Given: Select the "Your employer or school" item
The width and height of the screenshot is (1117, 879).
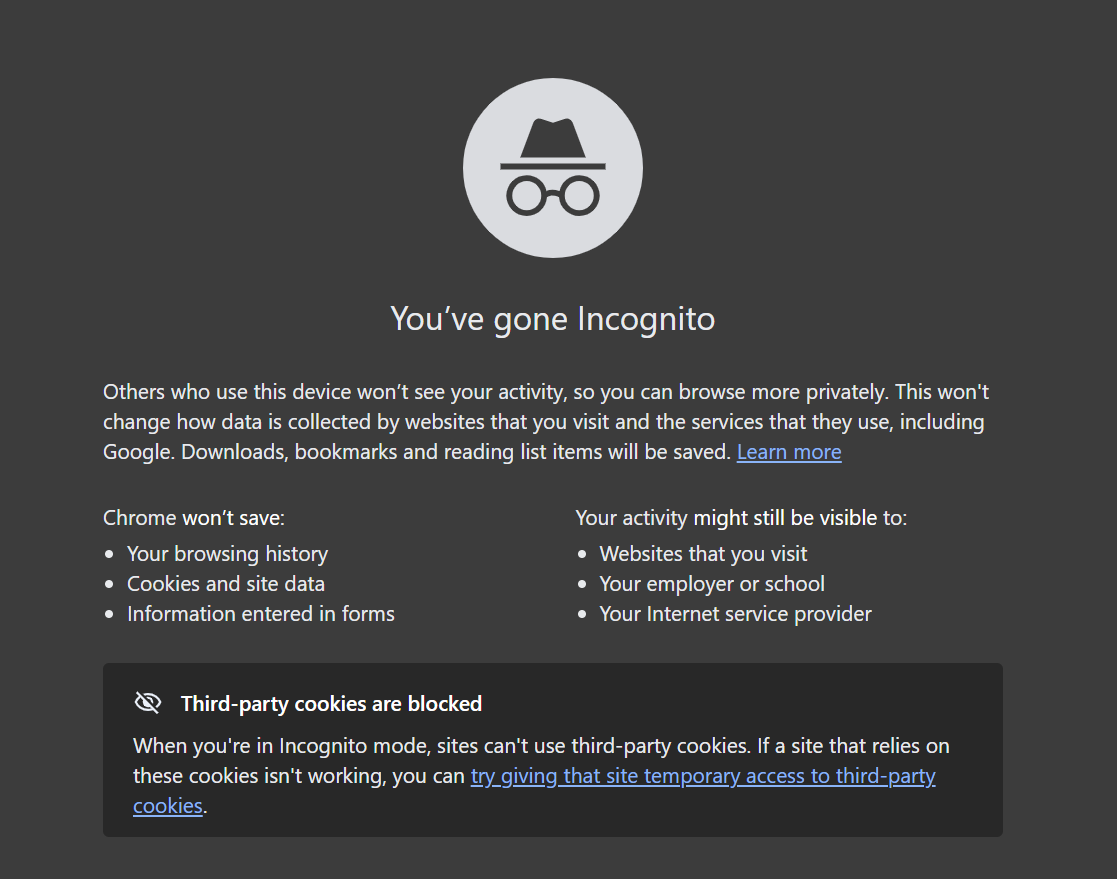Looking at the screenshot, I should point(712,584).
